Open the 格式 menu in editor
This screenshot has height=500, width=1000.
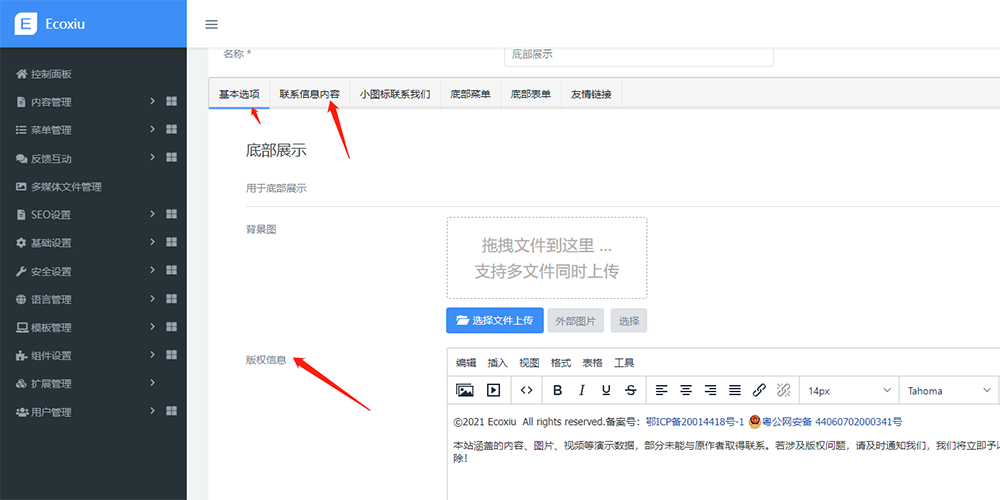tap(561, 363)
